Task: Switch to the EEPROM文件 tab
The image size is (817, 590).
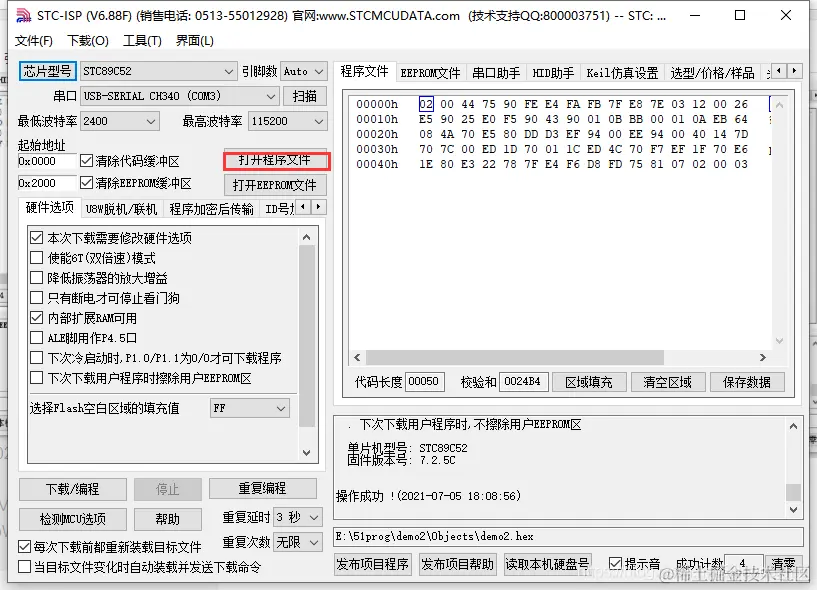Action: (430, 71)
